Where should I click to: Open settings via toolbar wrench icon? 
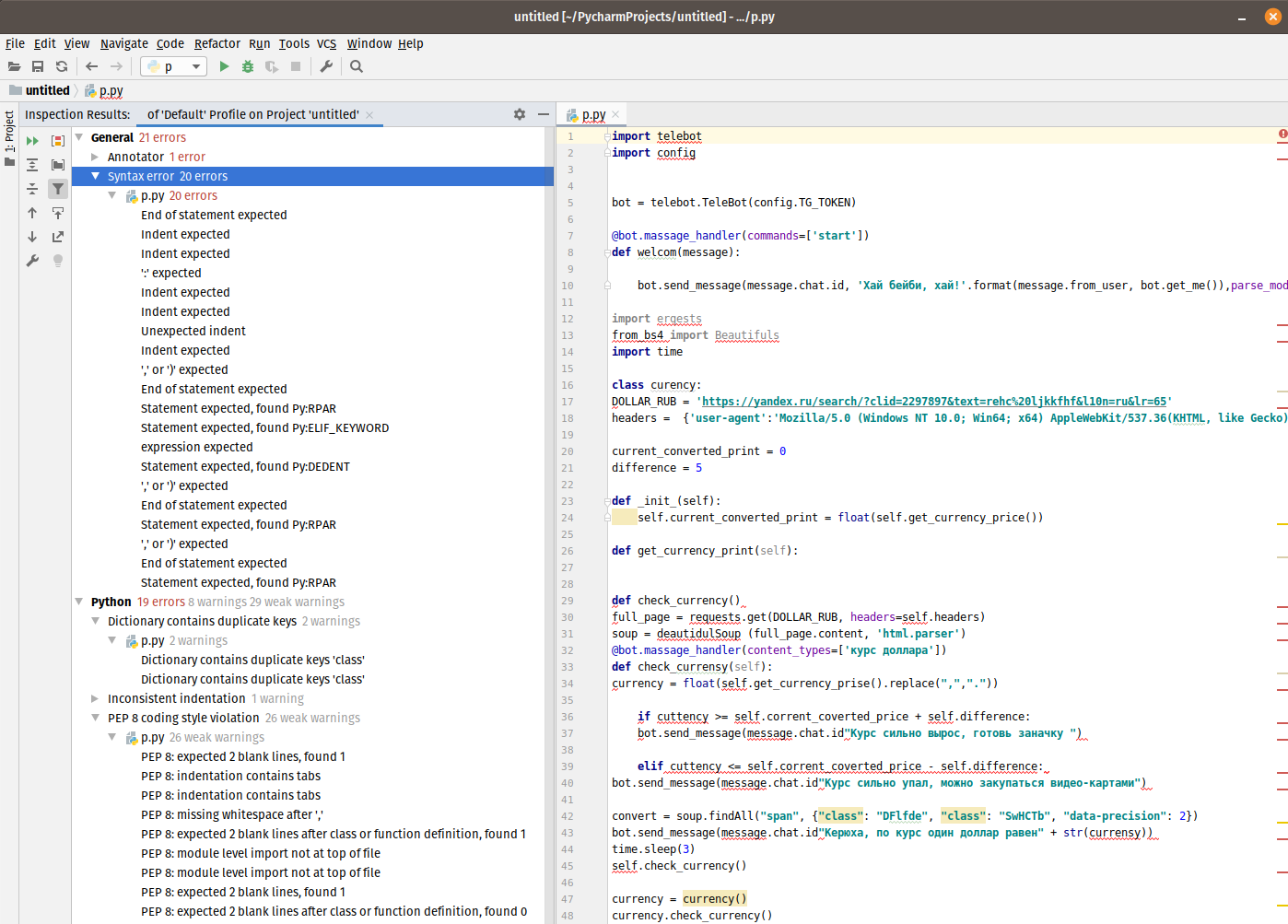[326, 66]
